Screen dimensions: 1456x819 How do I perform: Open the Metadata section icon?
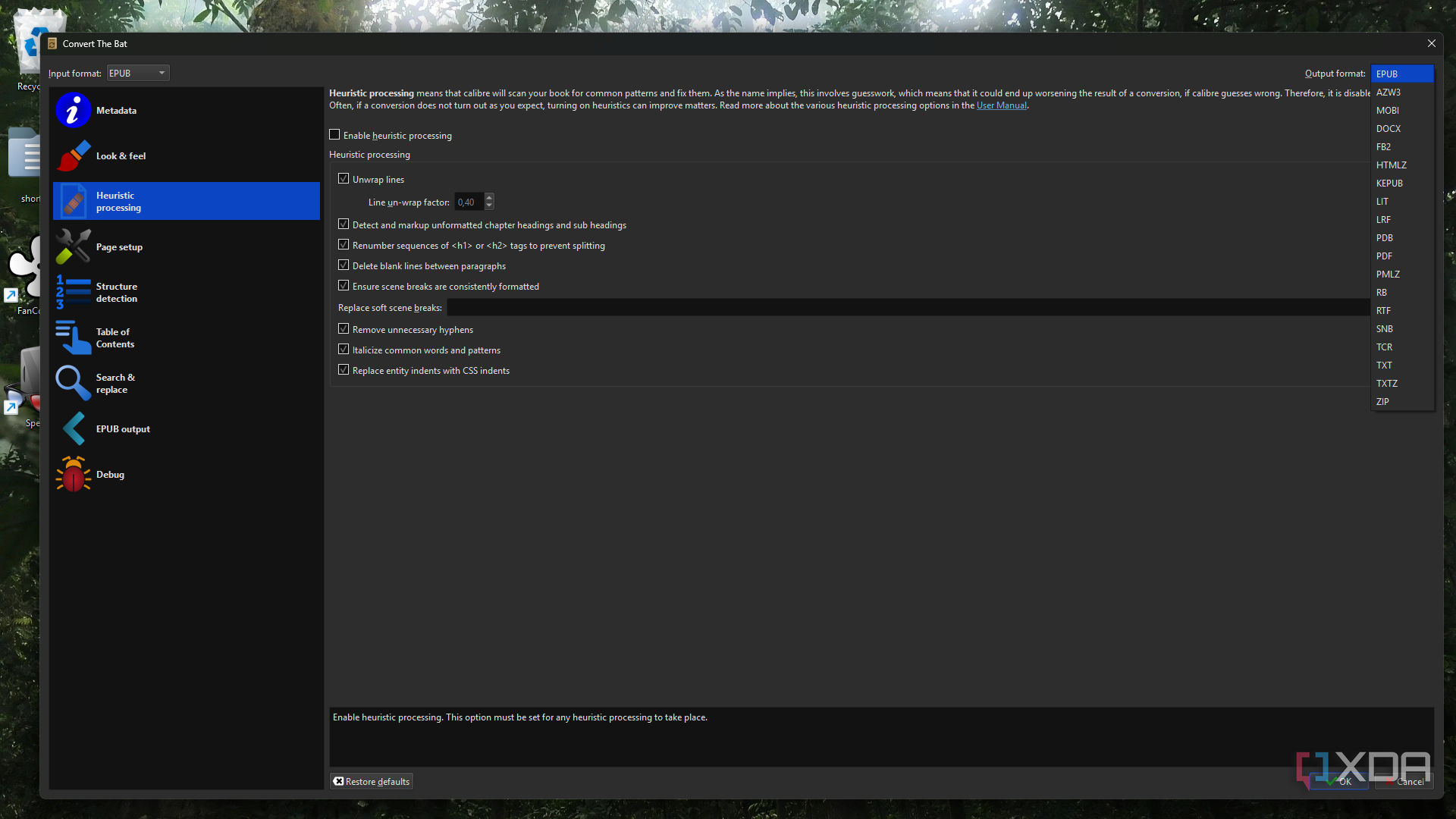73,111
